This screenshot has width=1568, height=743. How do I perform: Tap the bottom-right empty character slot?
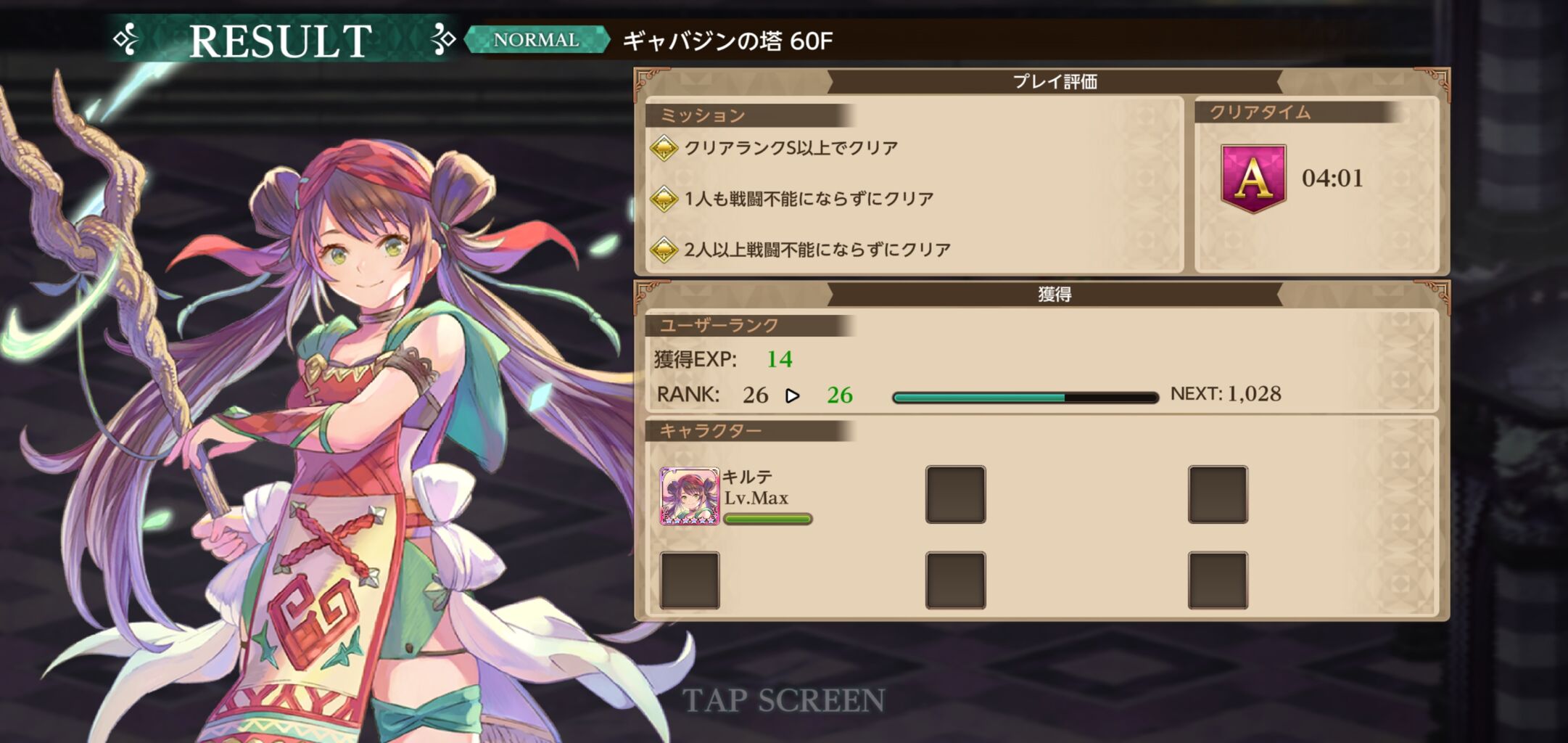1218,580
